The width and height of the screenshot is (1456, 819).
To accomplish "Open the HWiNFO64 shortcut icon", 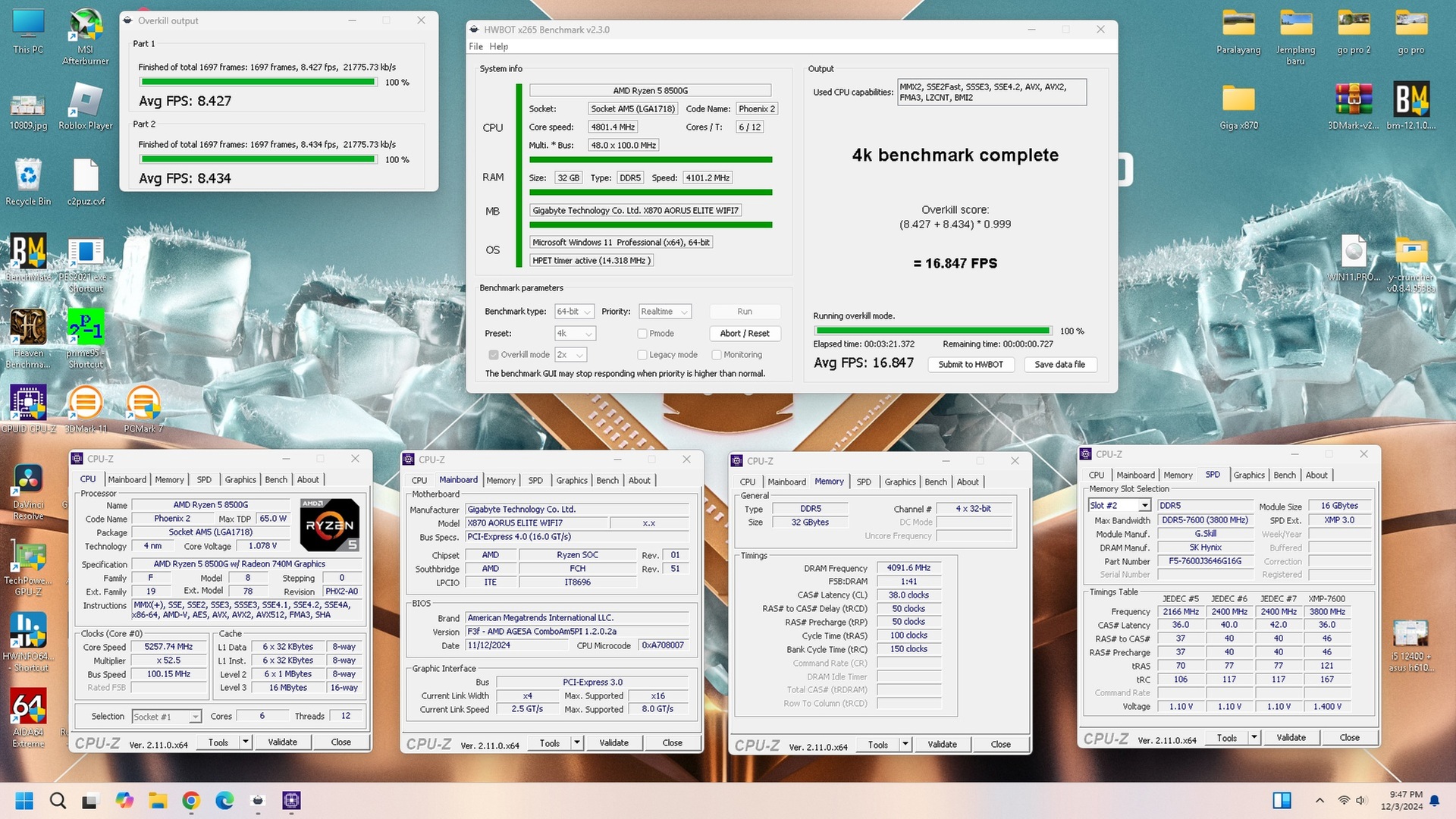I will (28, 642).
